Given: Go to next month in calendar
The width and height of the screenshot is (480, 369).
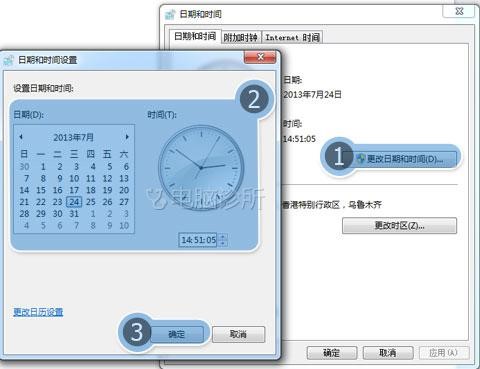Looking at the screenshot, I should pyautogui.click(x=127, y=137).
